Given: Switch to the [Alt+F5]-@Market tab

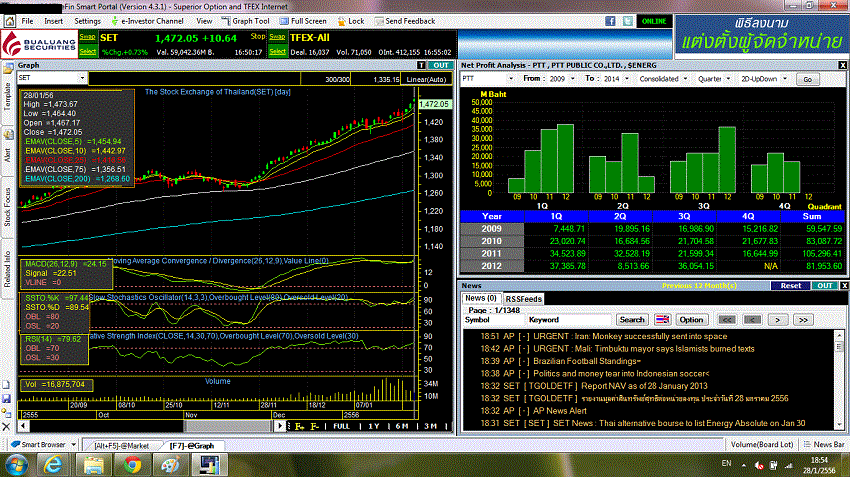Looking at the screenshot, I should 121,446.
